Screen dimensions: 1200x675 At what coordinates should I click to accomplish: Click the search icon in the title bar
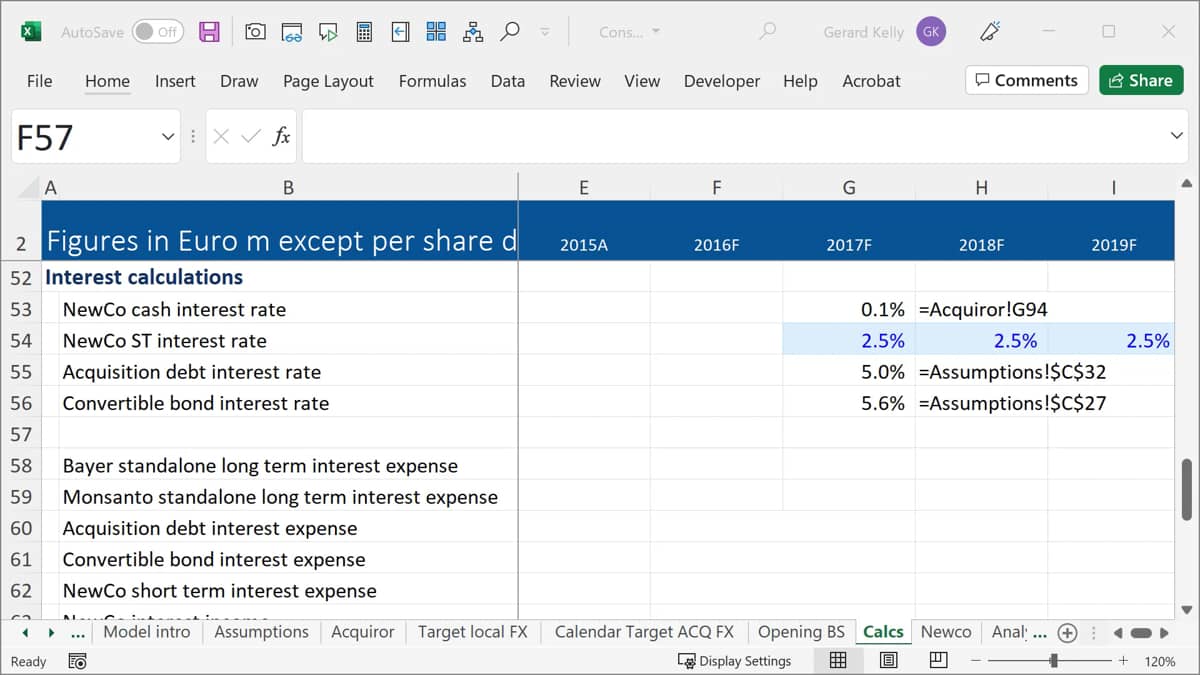pyautogui.click(x=767, y=32)
